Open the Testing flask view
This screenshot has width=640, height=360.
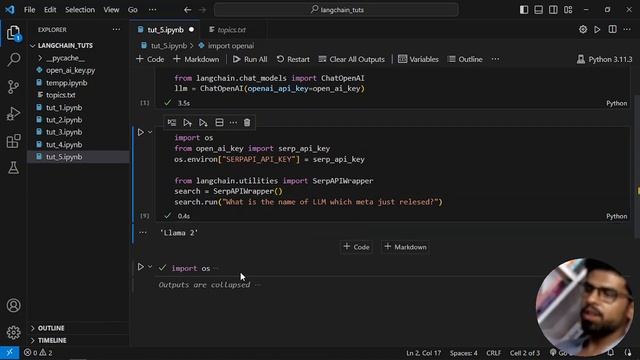coord(13,168)
